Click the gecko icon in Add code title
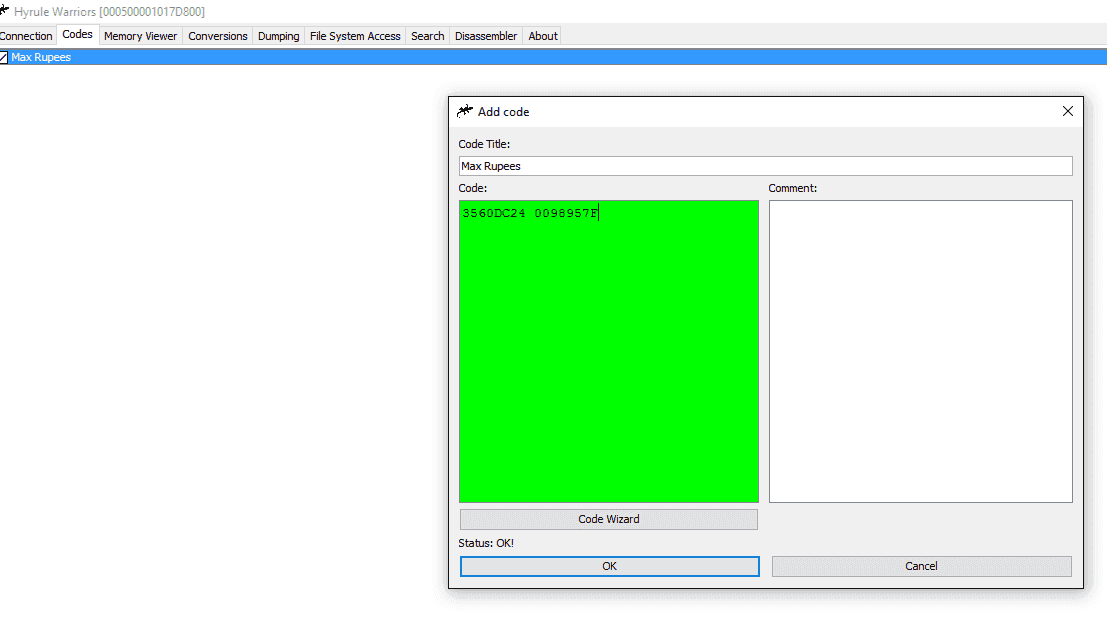Screen dimensions: 1107x626 (465, 111)
